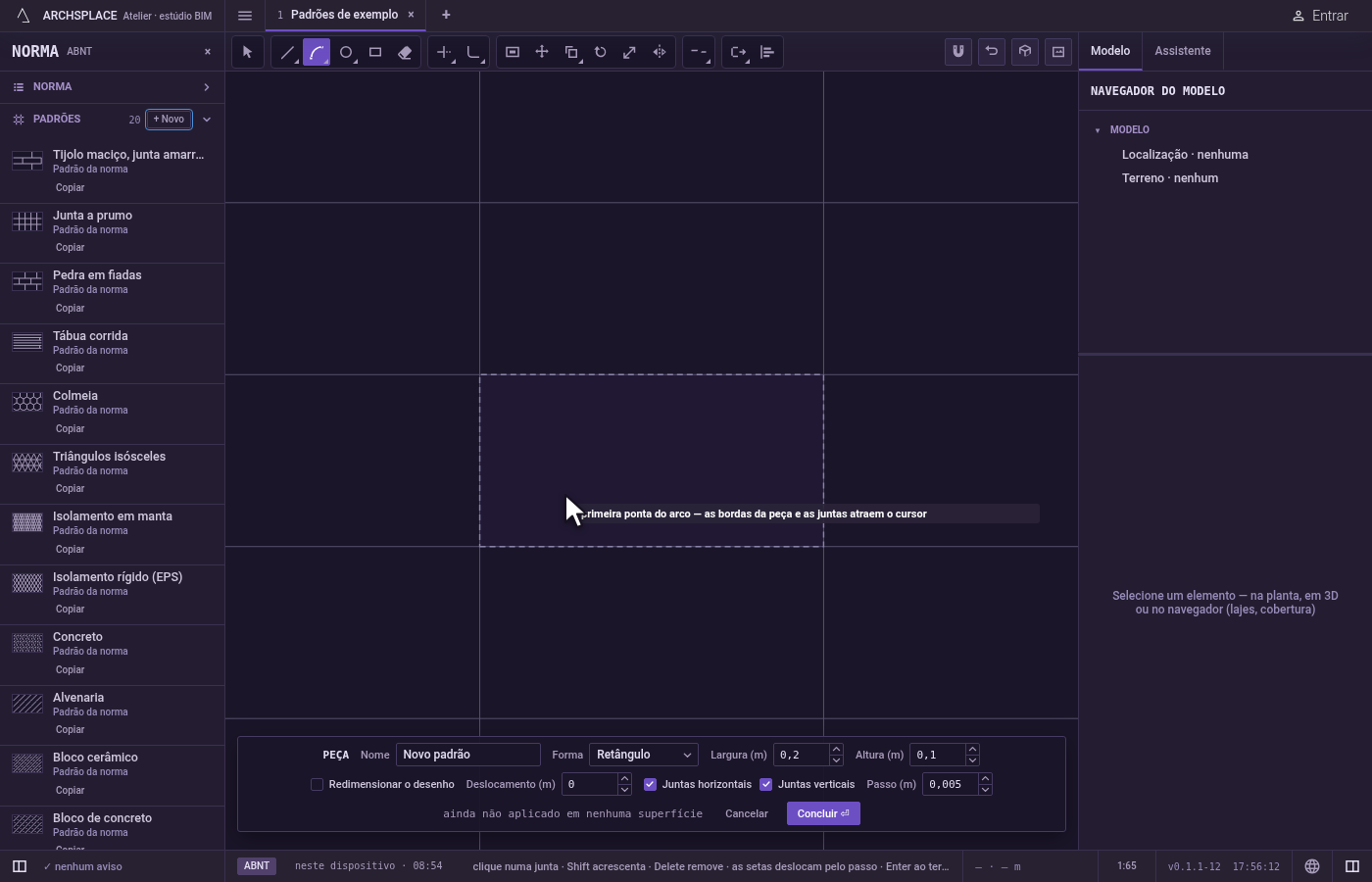The height and width of the screenshot is (882, 1372).
Task: Uncheck 'Juntas verticais' checkbox
Action: (x=766, y=784)
